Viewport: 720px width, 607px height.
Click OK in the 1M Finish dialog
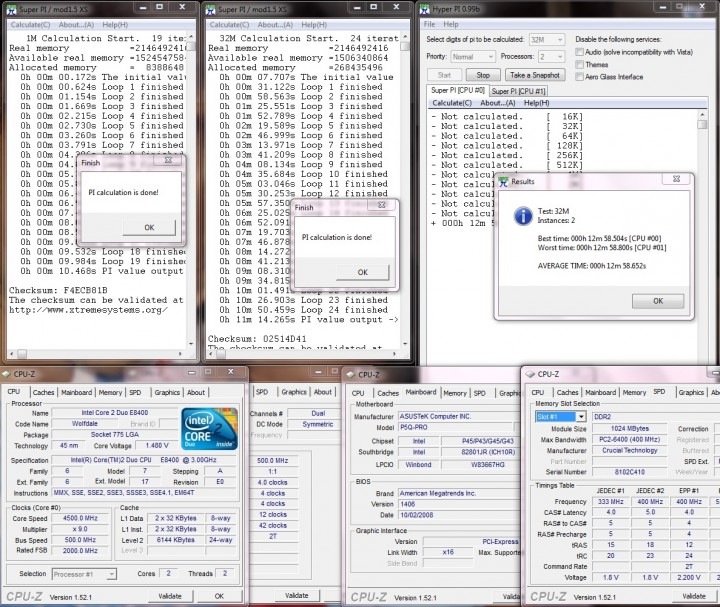(149, 227)
